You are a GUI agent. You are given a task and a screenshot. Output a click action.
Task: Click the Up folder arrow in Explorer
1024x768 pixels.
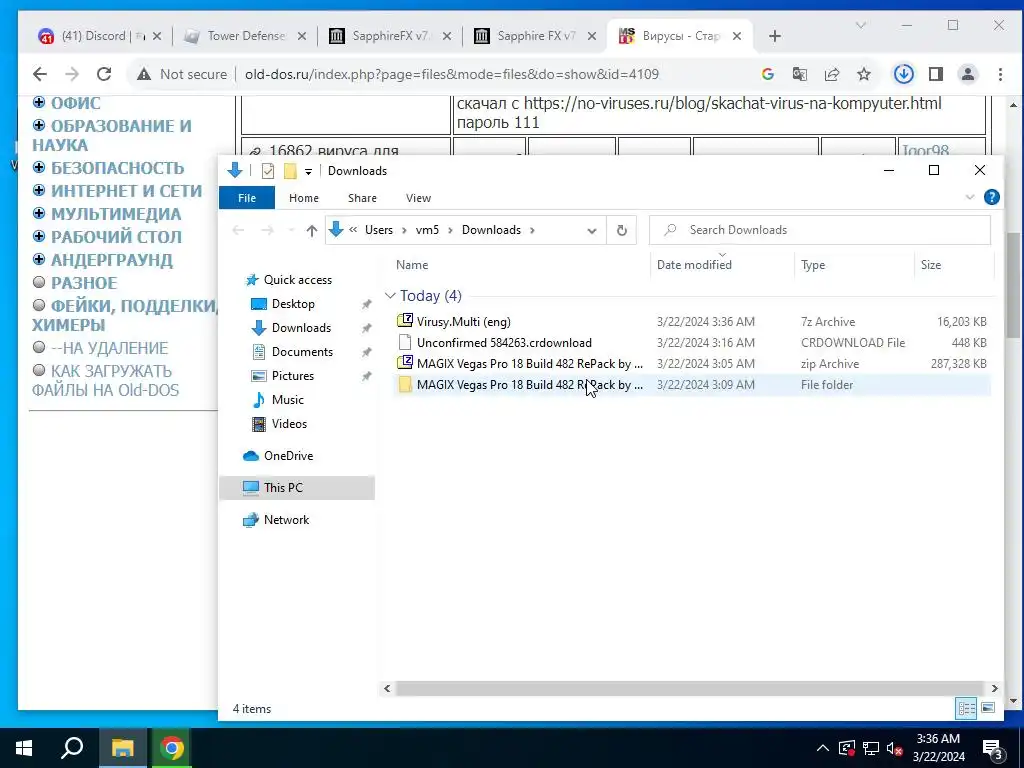[312, 230]
